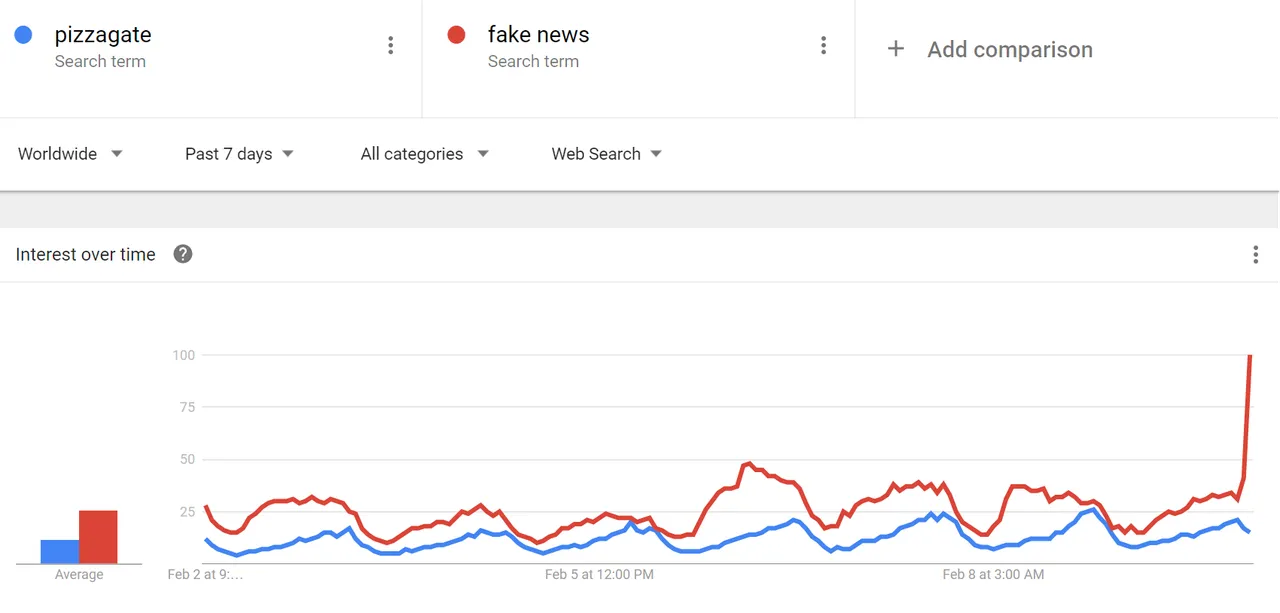Edit the pizzagate search term
Screen dimensions: 1280x613
tap(103, 35)
